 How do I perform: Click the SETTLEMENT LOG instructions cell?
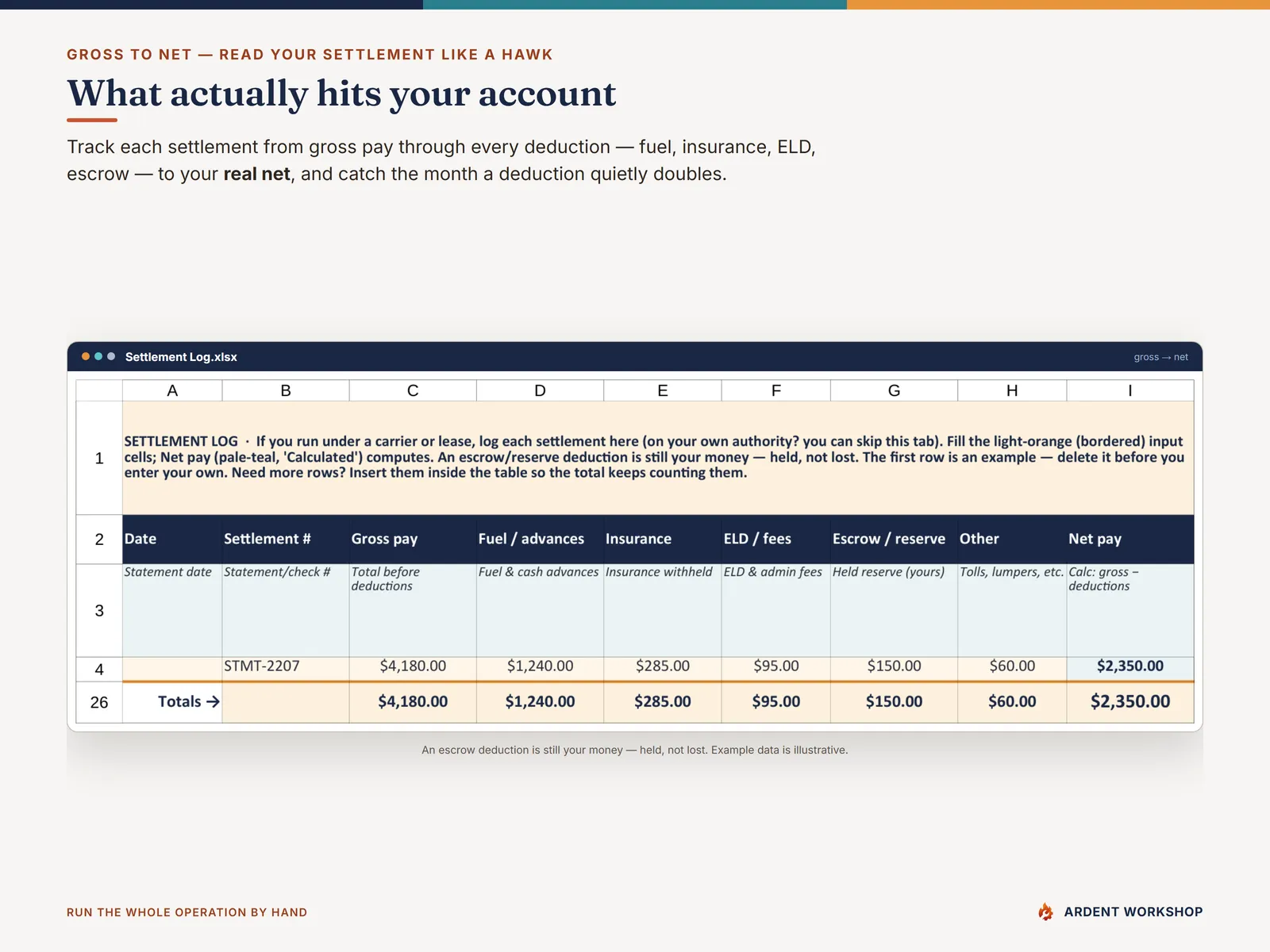658,458
